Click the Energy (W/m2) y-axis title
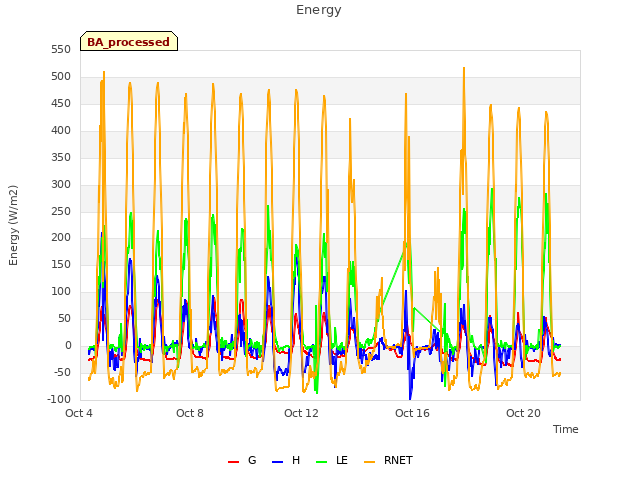 13,225
